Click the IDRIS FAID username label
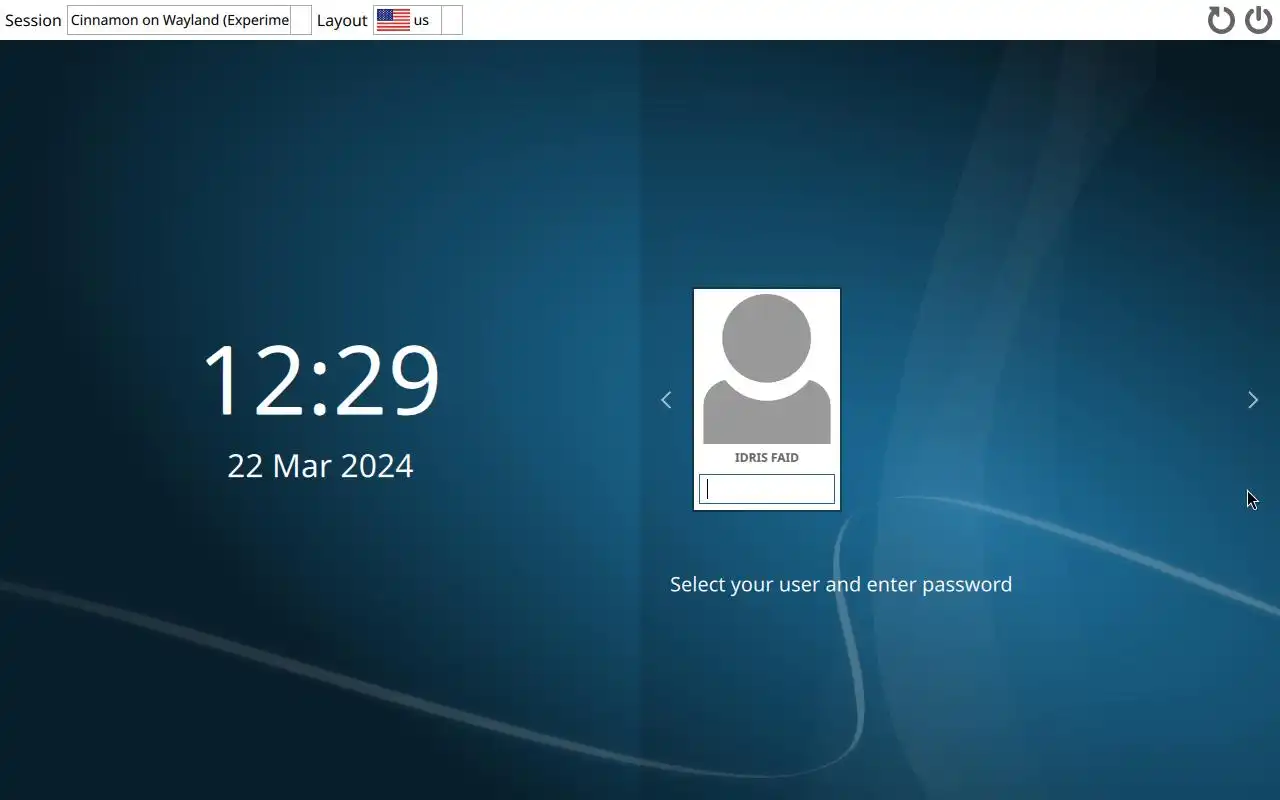Screen dimensions: 1280x800 pyautogui.click(x=767, y=458)
